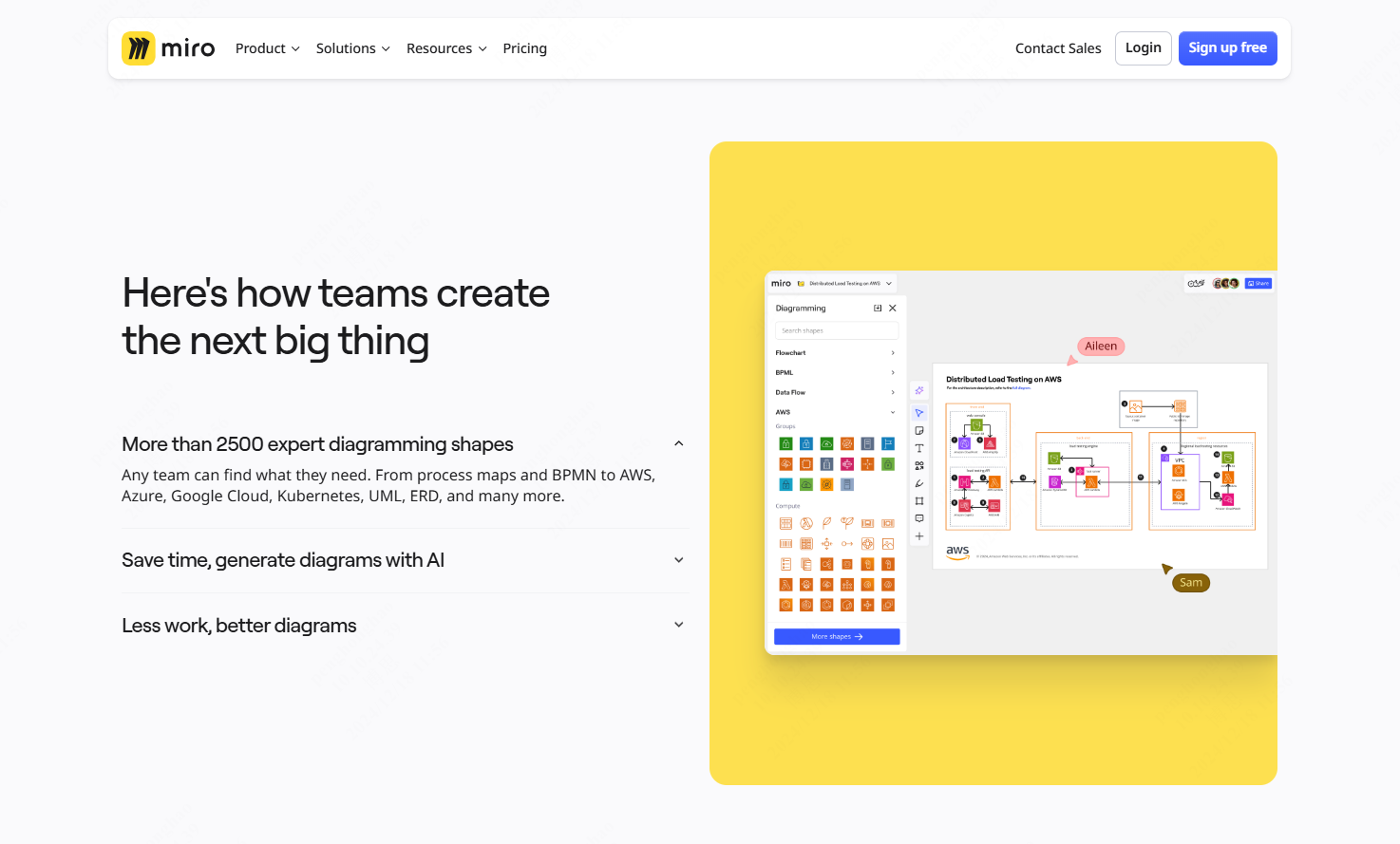
Task: Open the Product dropdown menu
Action: (x=267, y=48)
